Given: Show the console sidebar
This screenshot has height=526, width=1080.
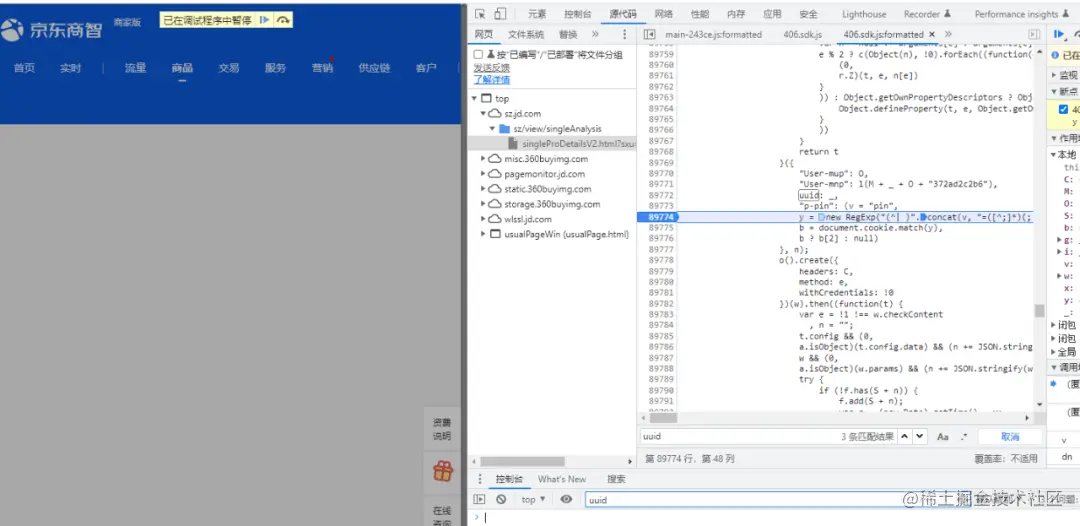Looking at the screenshot, I should coord(480,500).
